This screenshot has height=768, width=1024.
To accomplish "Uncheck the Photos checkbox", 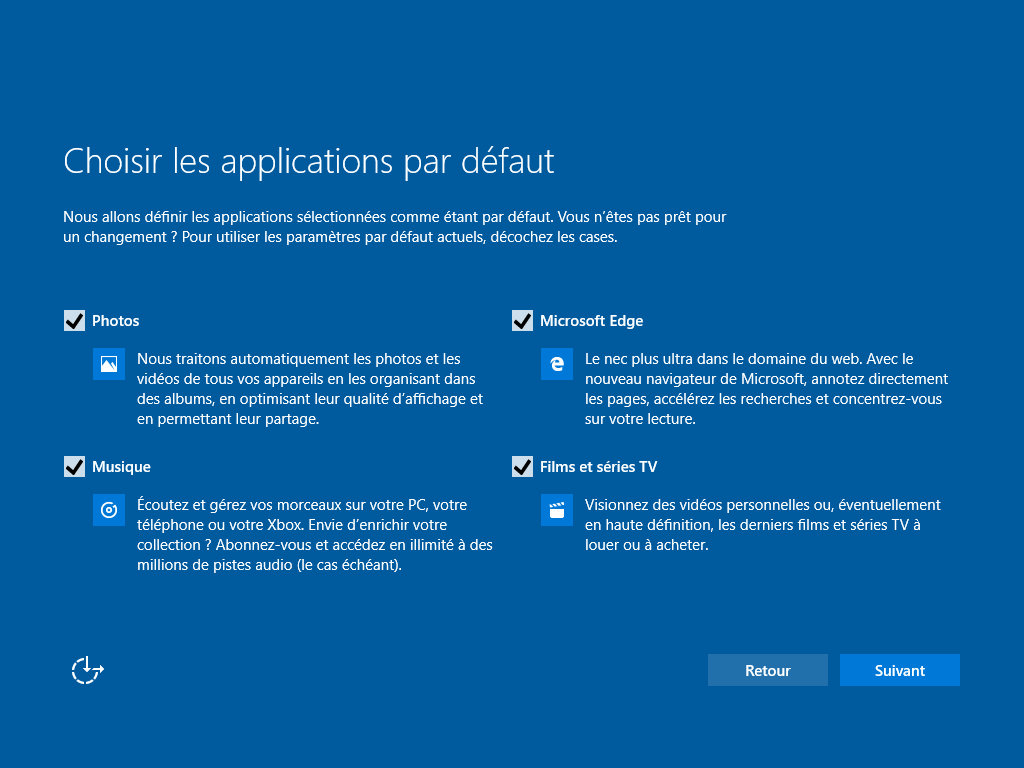I will coord(74,320).
